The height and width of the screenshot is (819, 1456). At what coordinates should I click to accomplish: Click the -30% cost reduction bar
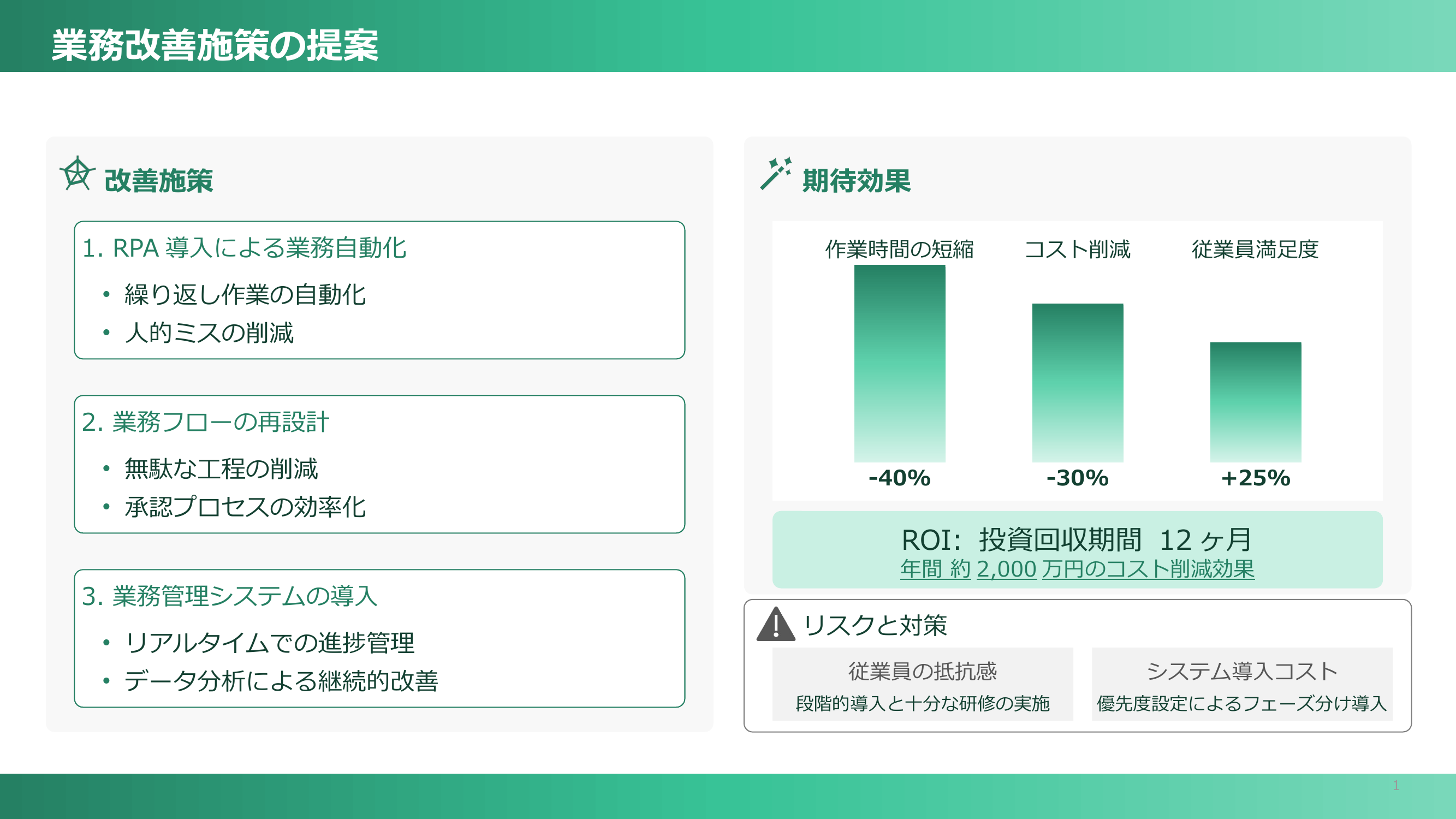click(x=1077, y=383)
